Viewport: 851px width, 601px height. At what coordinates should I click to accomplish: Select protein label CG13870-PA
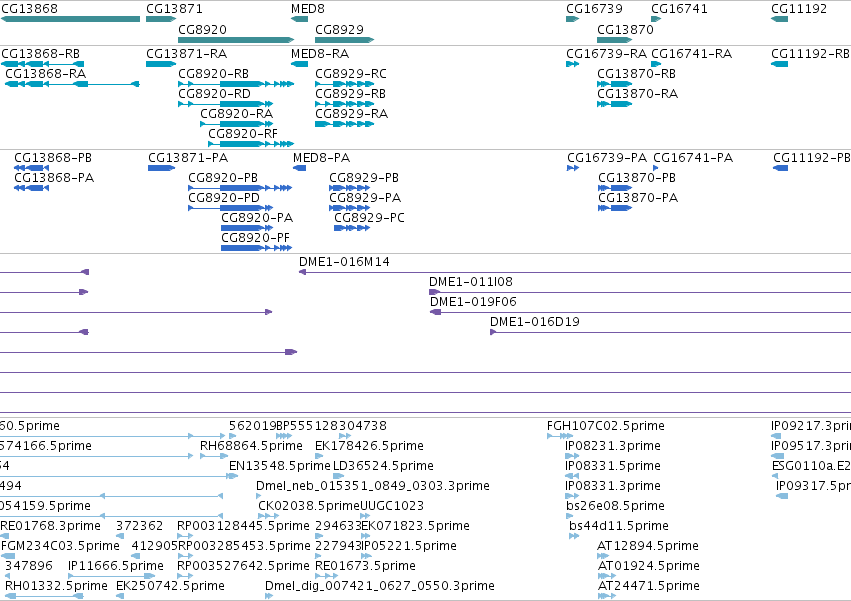coord(638,198)
